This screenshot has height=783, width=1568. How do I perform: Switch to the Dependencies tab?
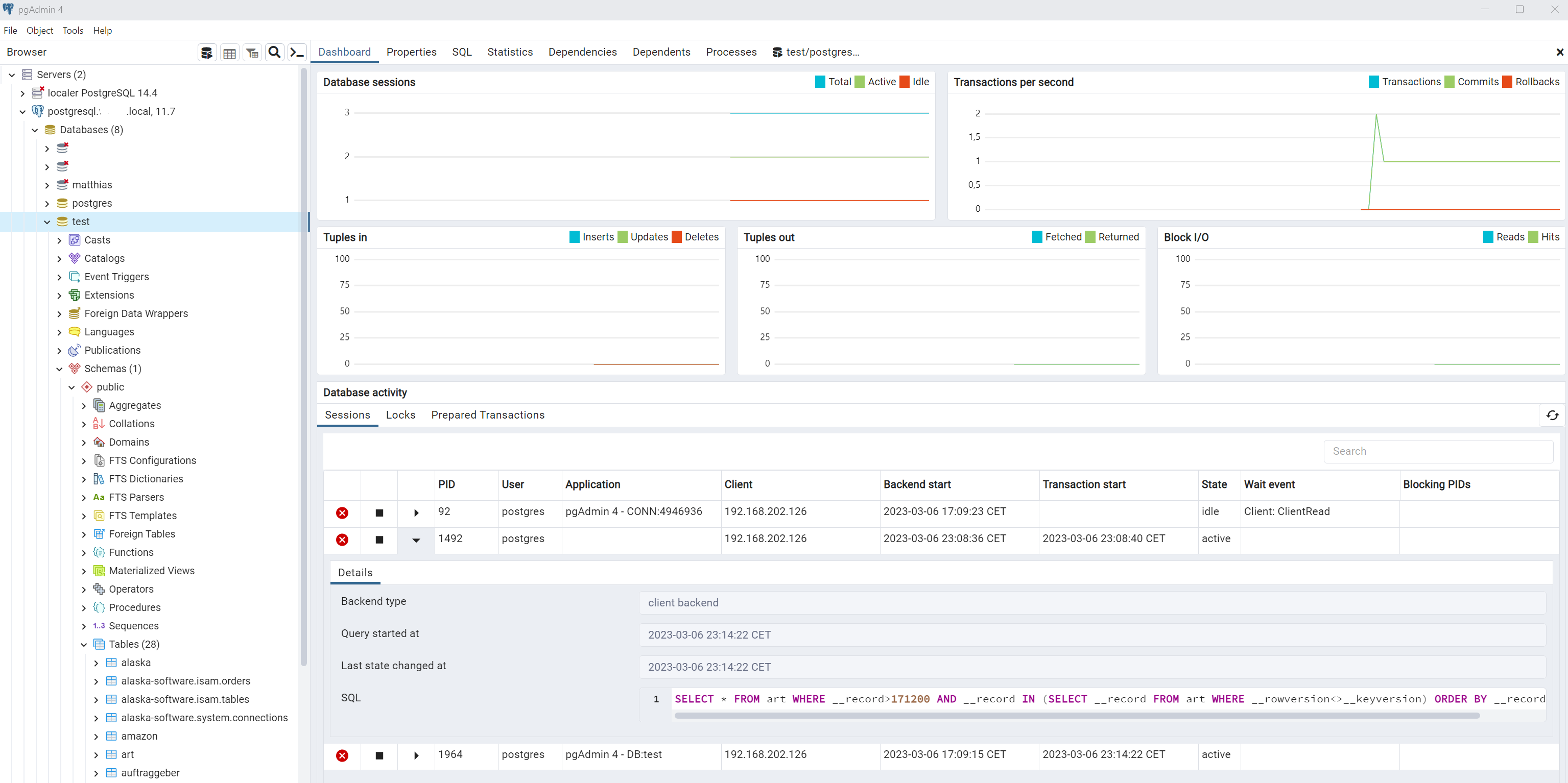(583, 53)
